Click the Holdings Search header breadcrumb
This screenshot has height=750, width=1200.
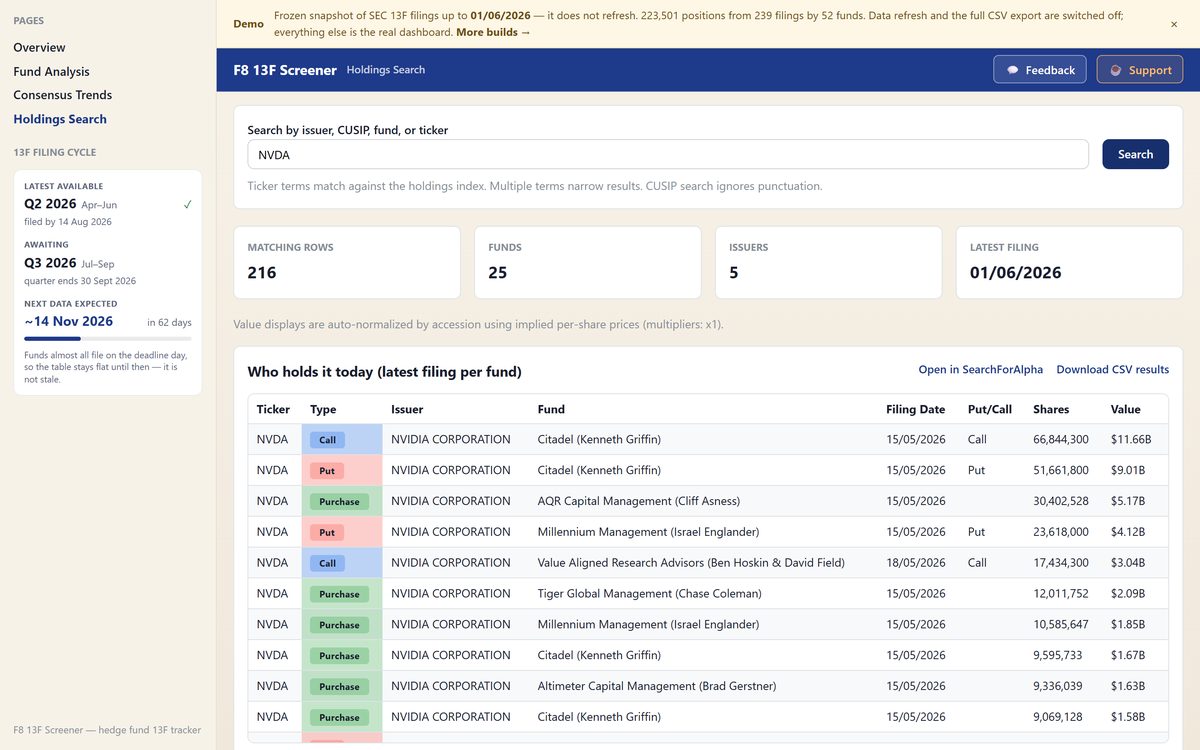pyautogui.click(x=386, y=70)
